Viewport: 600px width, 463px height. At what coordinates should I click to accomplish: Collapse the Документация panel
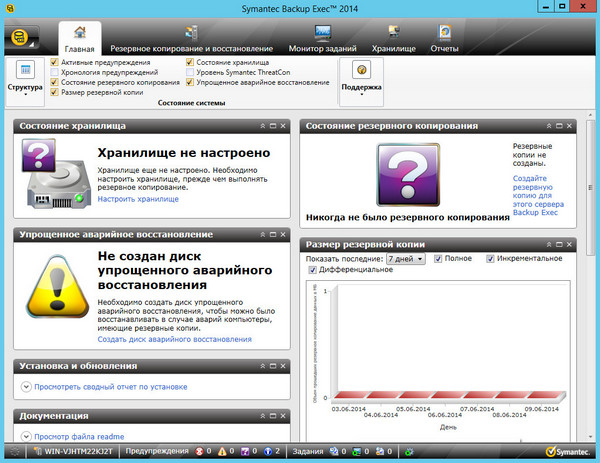tap(262, 416)
